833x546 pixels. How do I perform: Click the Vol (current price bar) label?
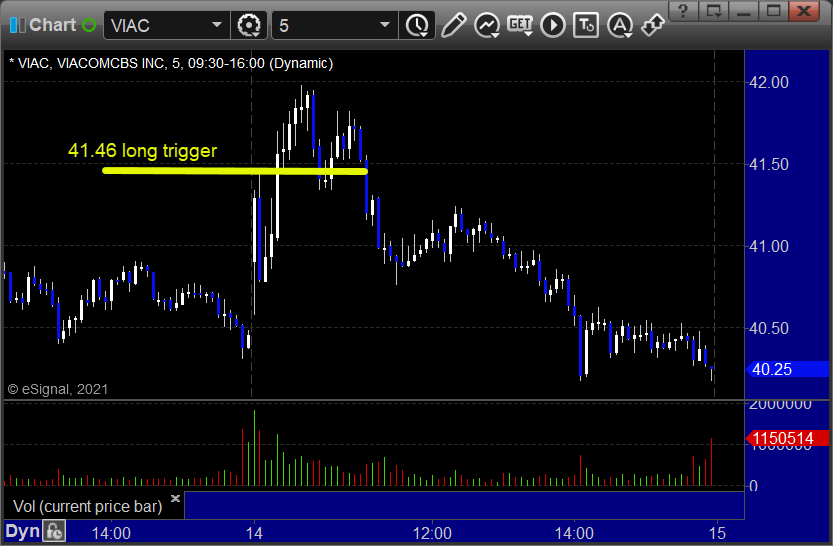click(x=88, y=506)
